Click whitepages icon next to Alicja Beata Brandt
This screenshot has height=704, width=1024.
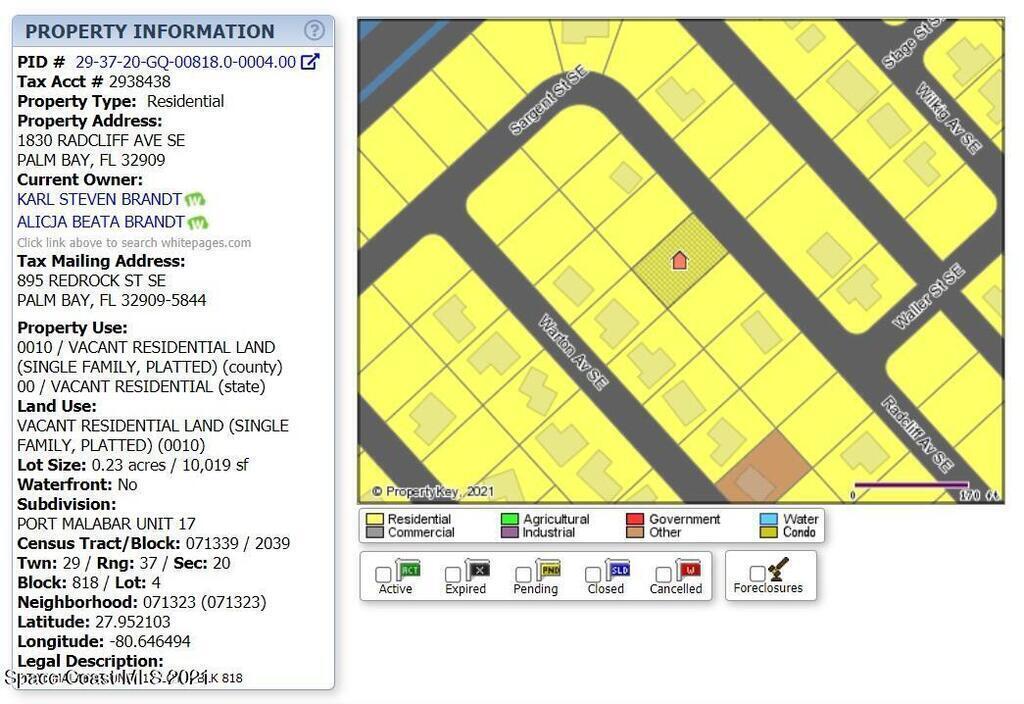[198, 222]
